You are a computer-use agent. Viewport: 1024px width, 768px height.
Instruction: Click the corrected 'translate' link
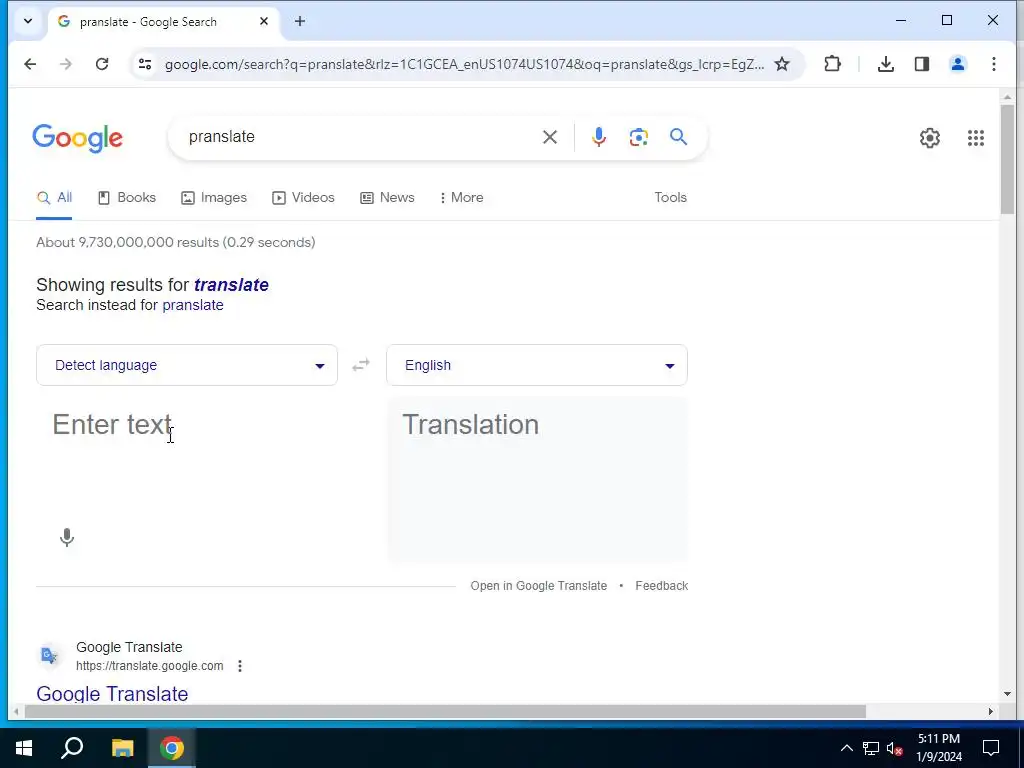point(231,285)
